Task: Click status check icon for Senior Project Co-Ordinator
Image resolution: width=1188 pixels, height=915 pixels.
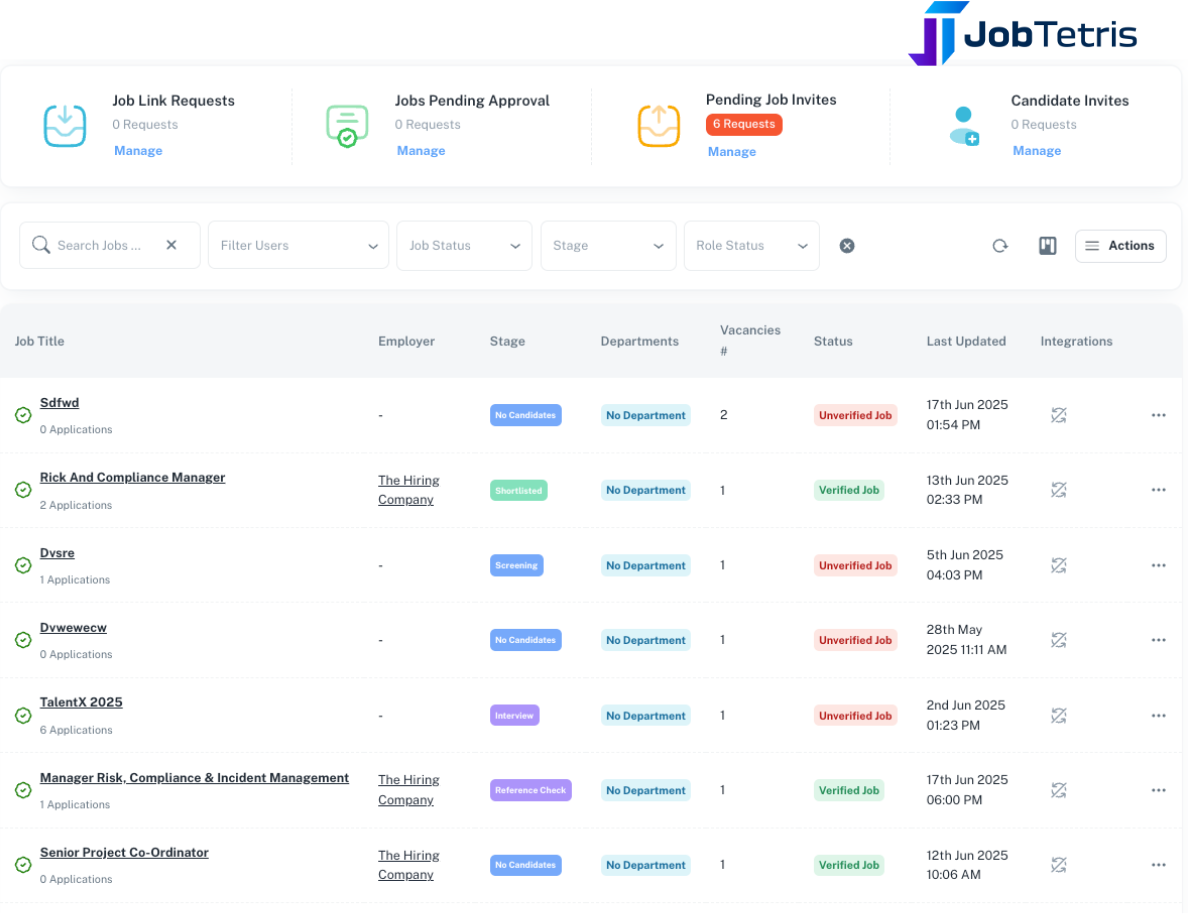Action: 23,865
